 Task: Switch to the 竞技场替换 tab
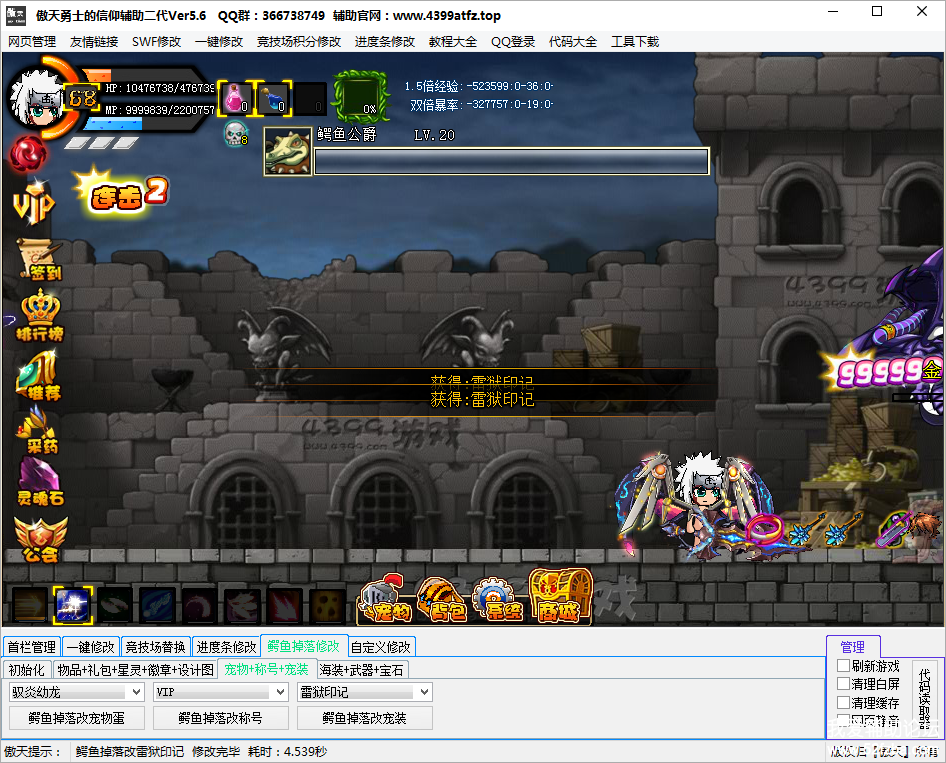[x=156, y=647]
